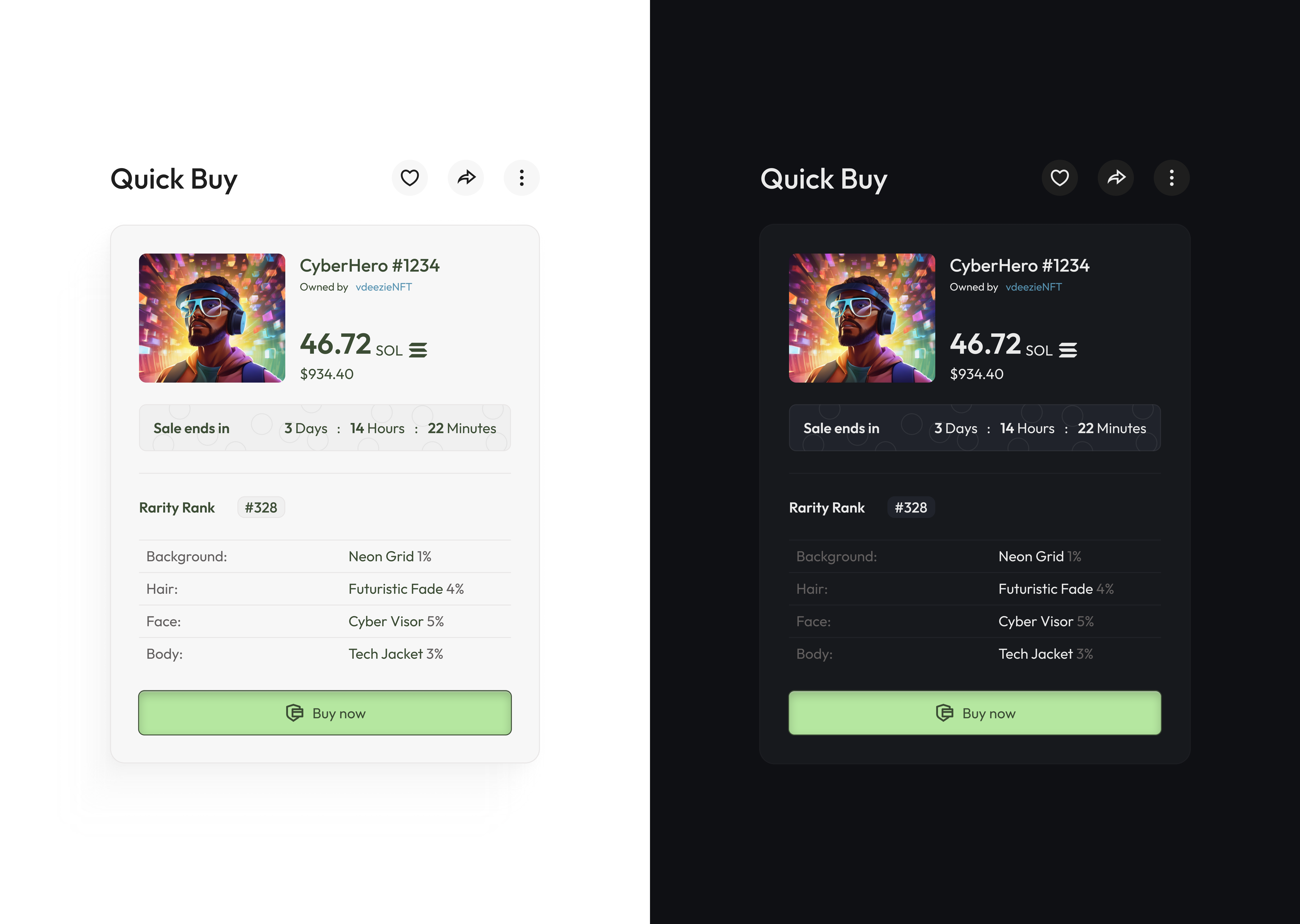Open the vdeezieNFT owner profile link
Image resolution: width=1300 pixels, height=924 pixels.
pos(384,287)
